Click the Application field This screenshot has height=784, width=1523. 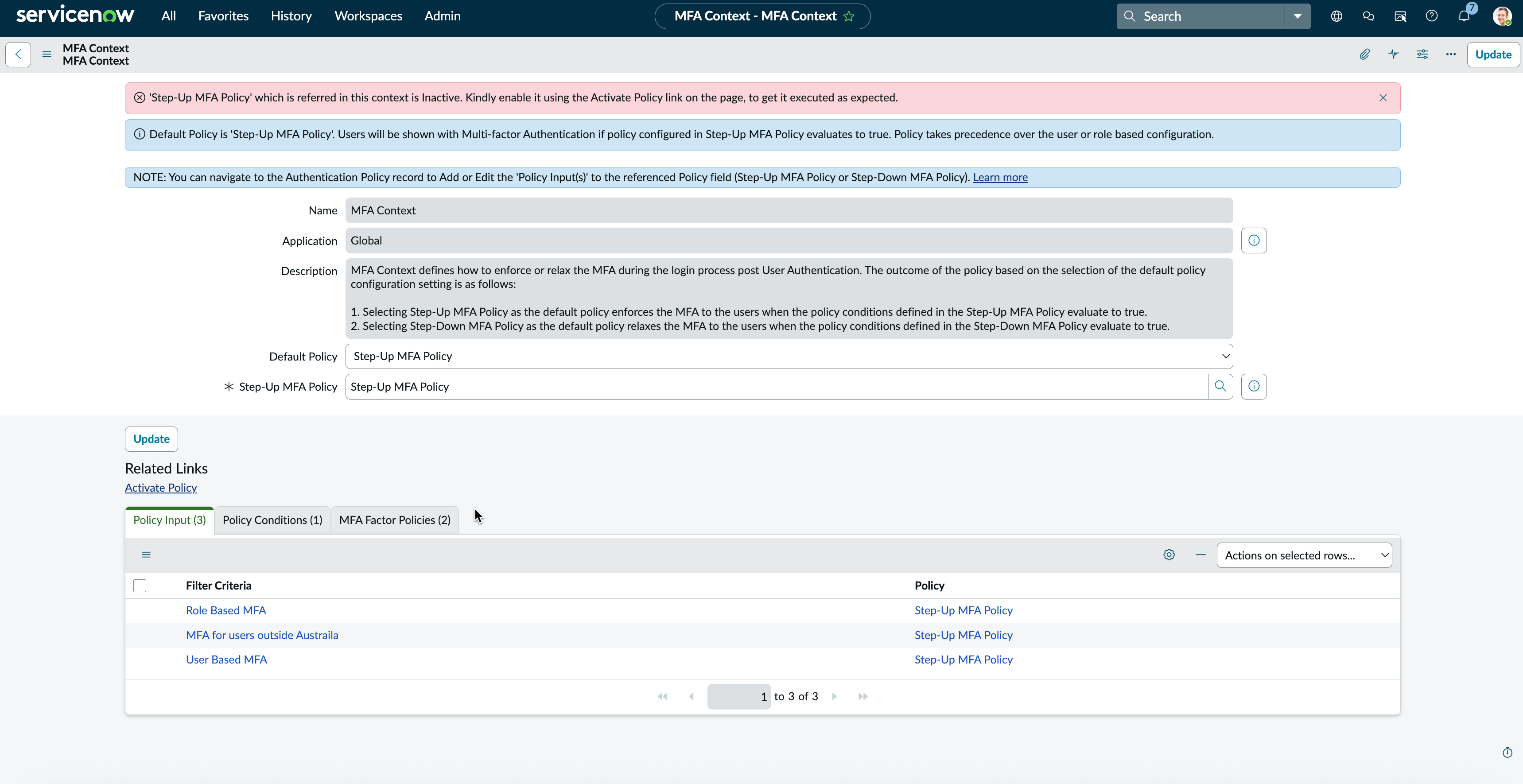click(789, 241)
